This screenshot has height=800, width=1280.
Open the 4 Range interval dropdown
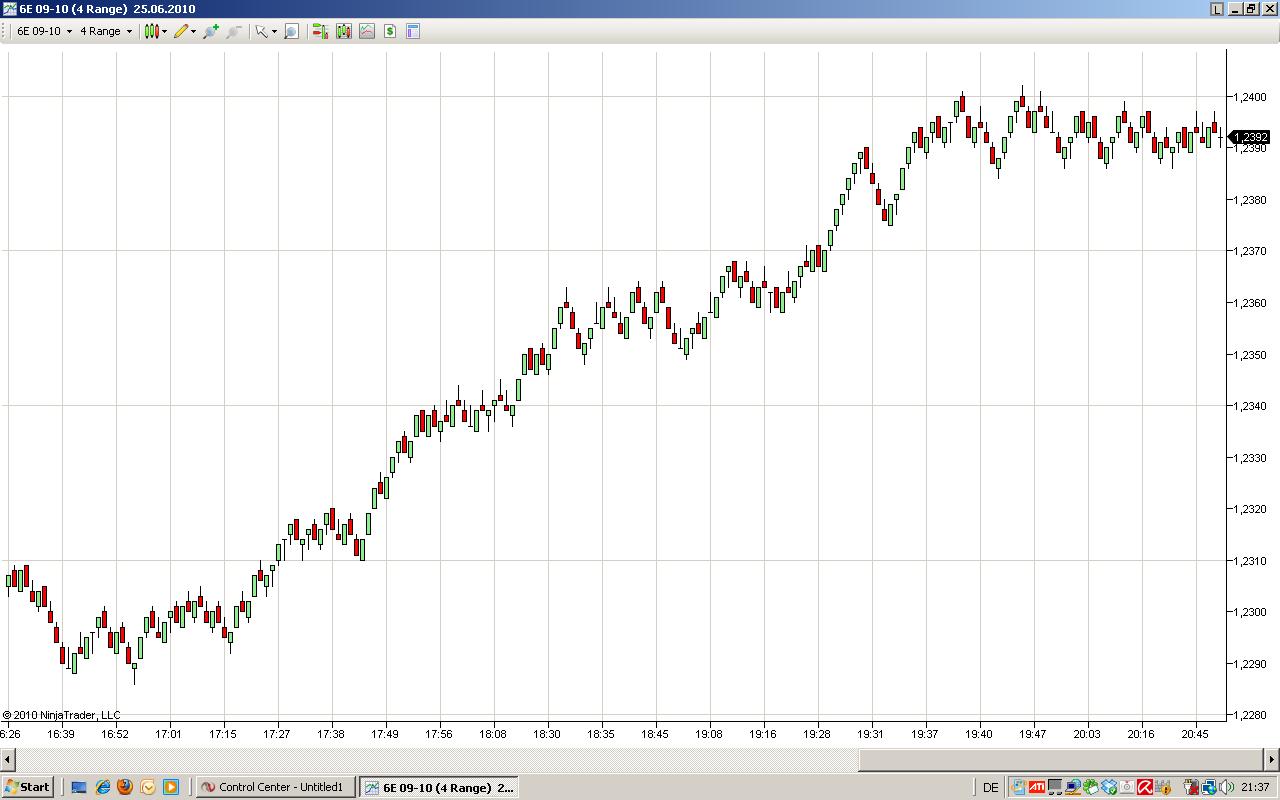tap(105, 31)
